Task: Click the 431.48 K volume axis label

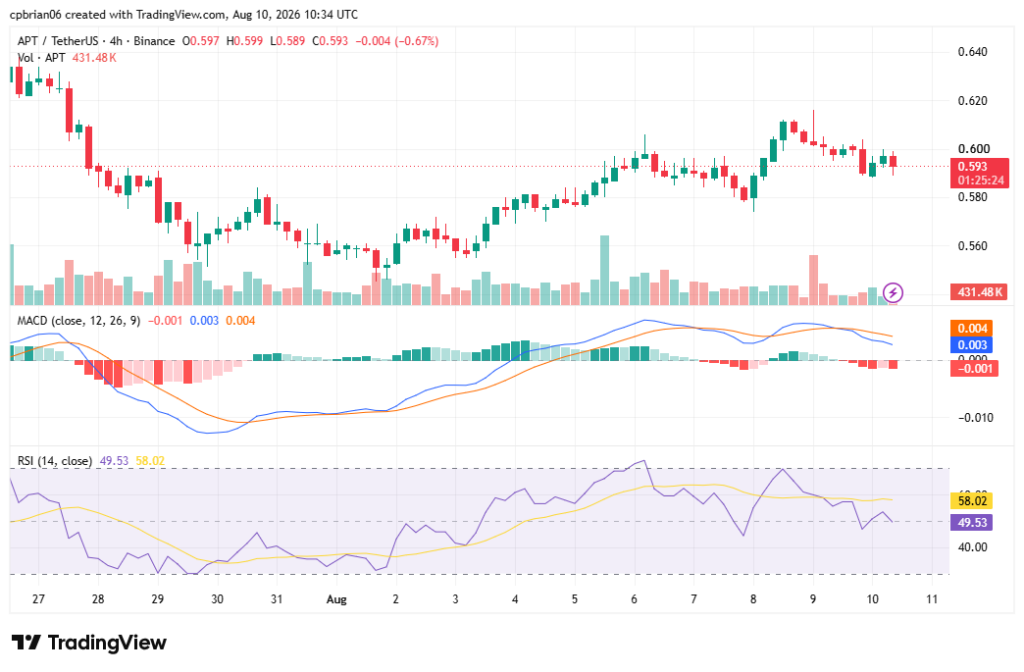Action: pos(980,292)
